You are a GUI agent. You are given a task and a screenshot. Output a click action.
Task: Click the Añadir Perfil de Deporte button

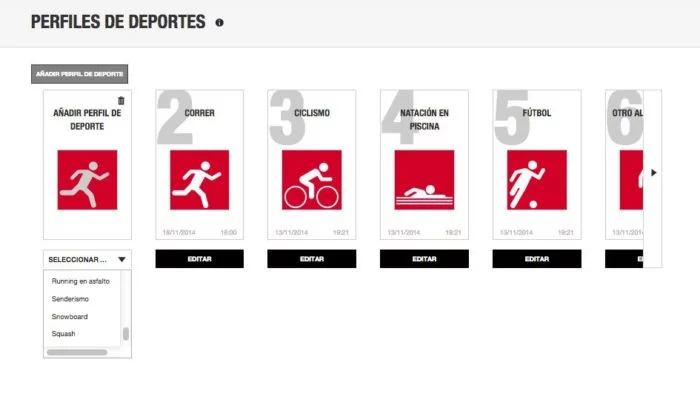point(79,74)
